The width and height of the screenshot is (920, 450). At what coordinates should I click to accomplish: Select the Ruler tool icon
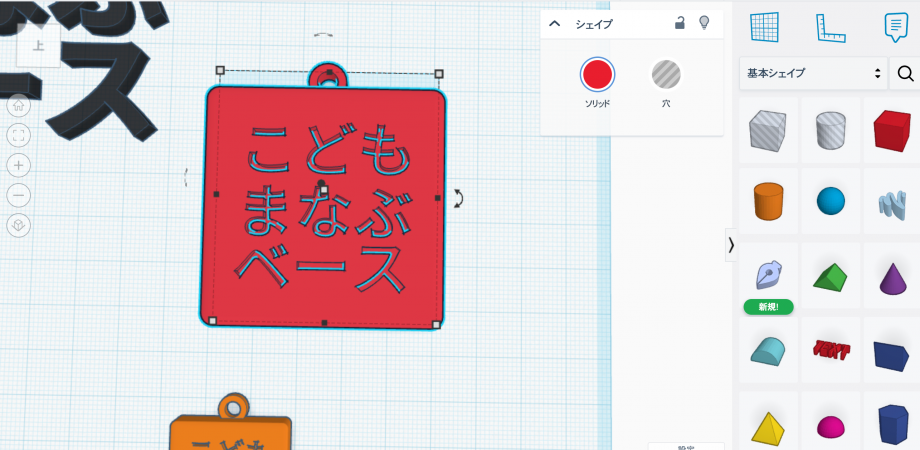(x=831, y=27)
